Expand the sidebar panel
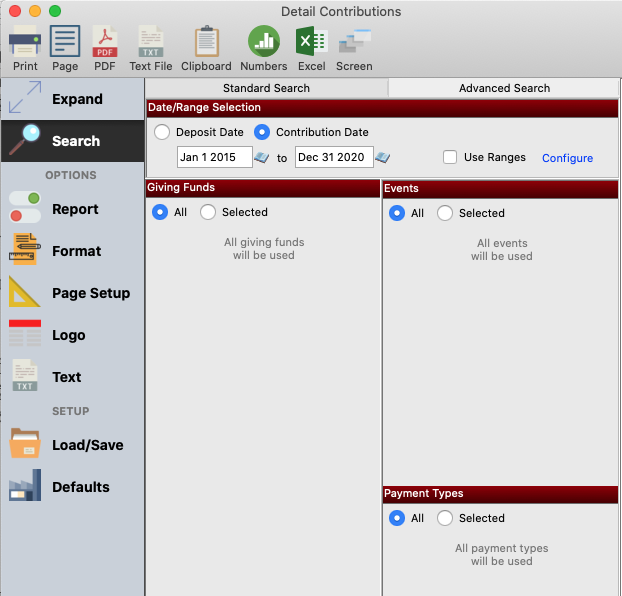This screenshot has height=596, width=622. 72,99
